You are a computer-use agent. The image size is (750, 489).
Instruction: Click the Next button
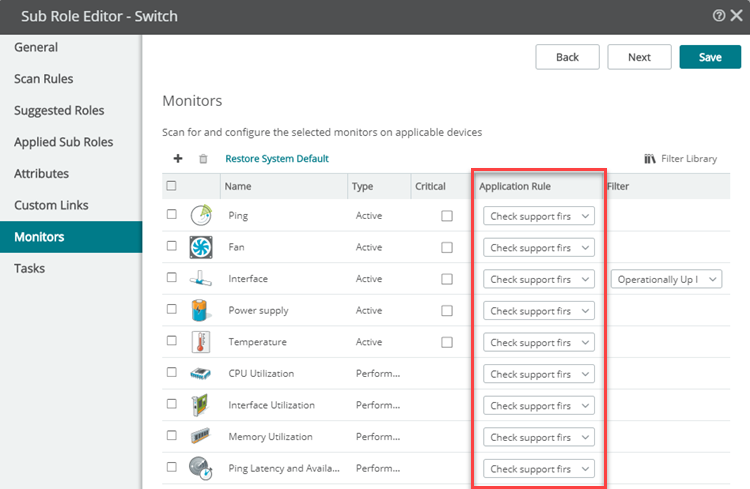(640, 57)
